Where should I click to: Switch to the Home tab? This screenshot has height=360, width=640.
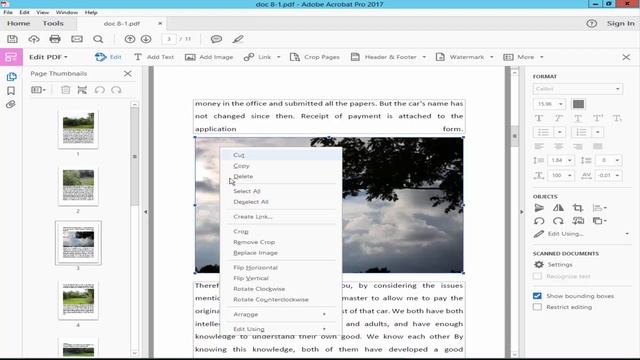pyautogui.click(x=18, y=24)
